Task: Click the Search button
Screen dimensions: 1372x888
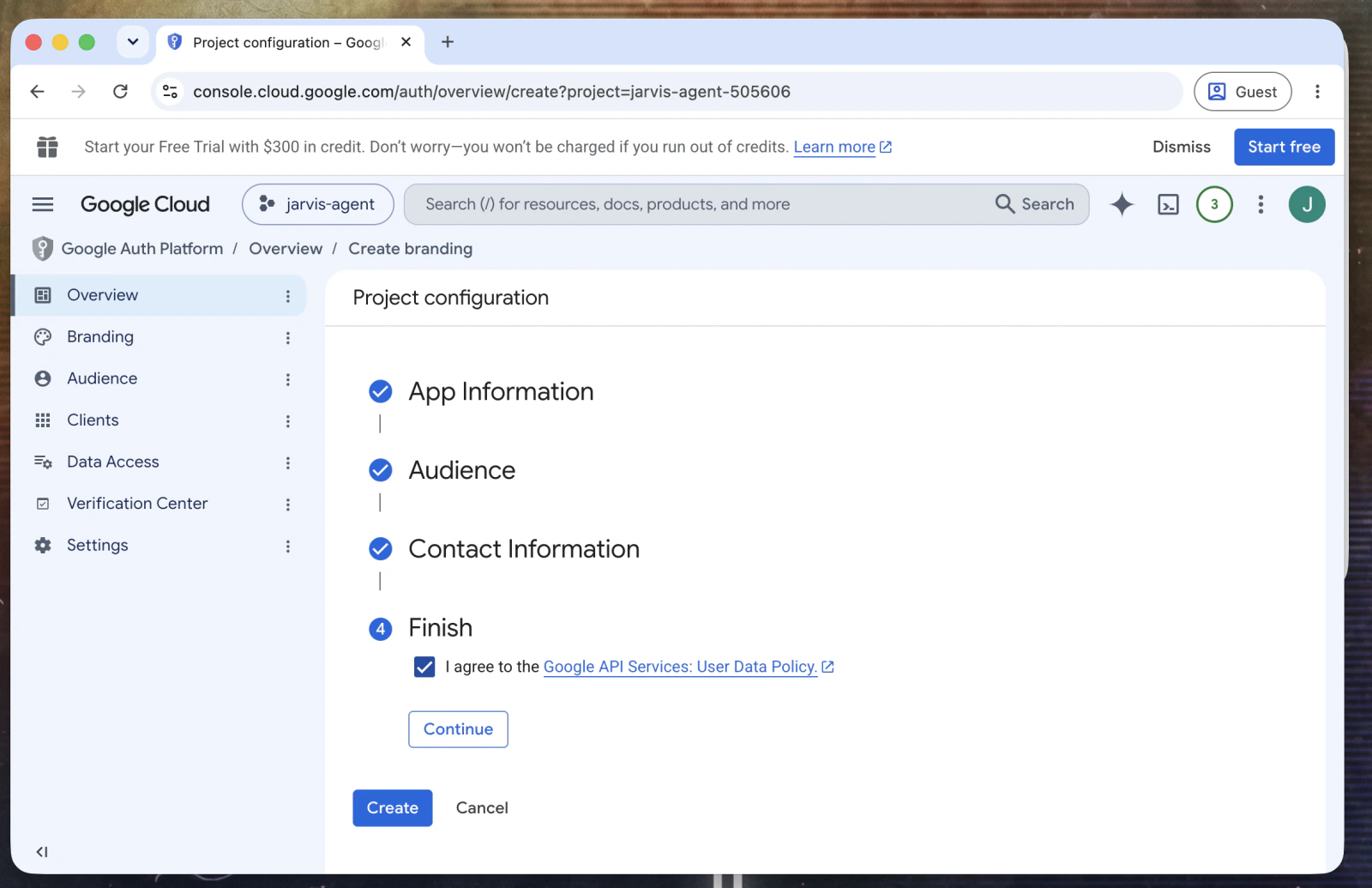Action: point(1035,204)
